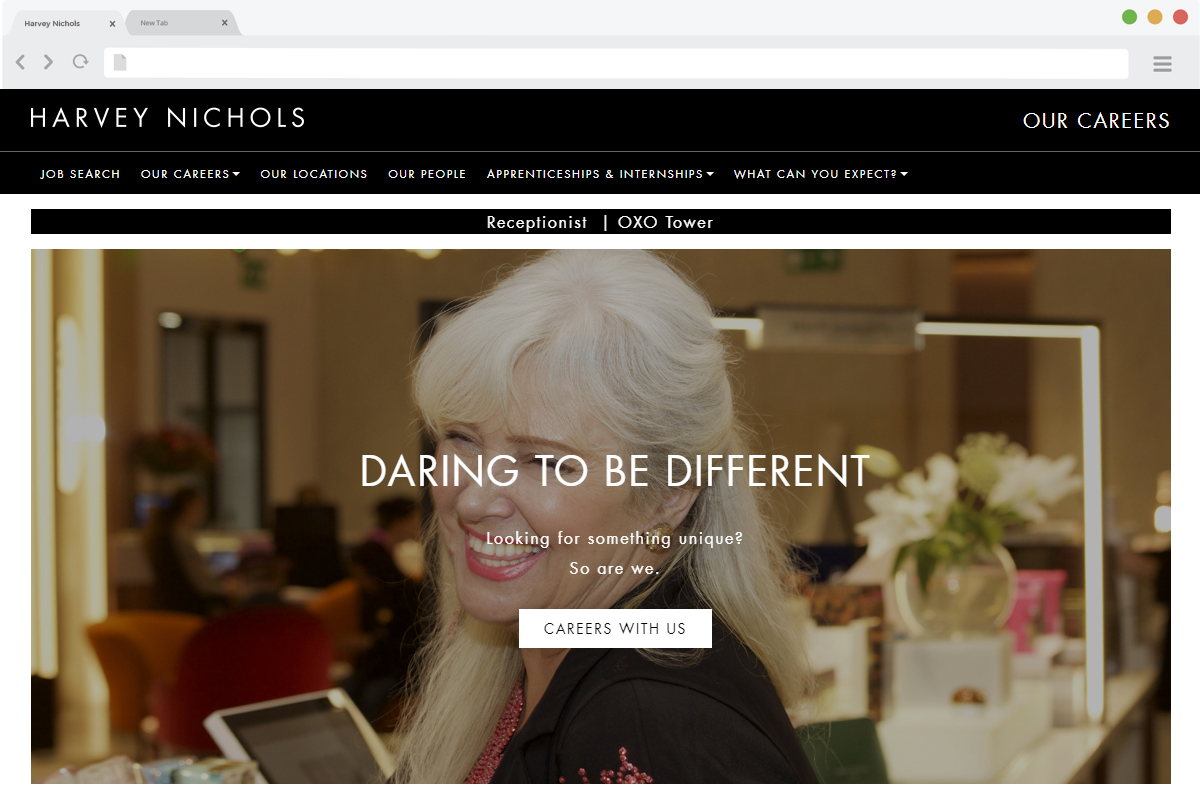1200x800 pixels.
Task: Click the green window control circle
Action: [x=1129, y=17]
